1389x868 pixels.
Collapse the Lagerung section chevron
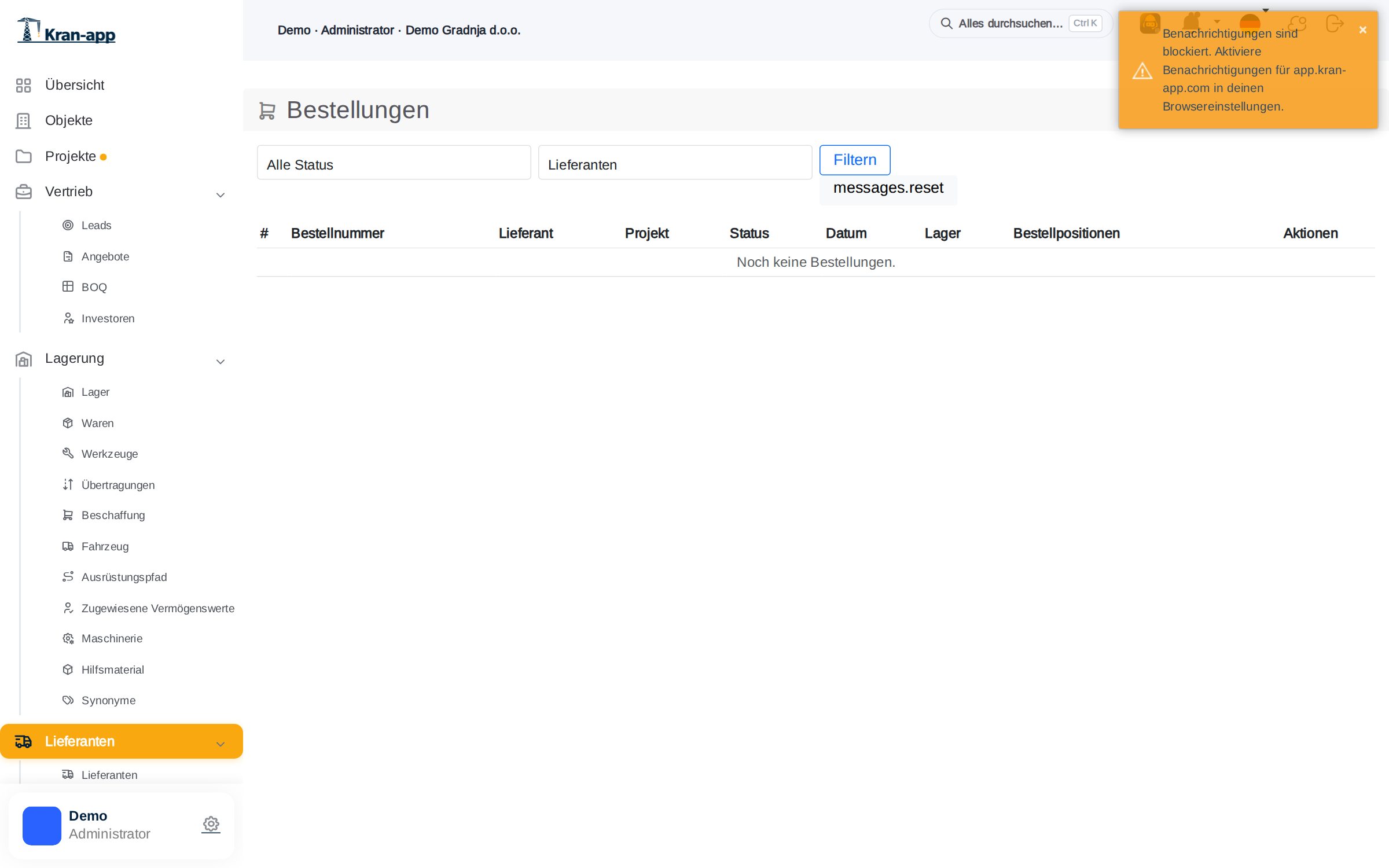click(x=221, y=362)
